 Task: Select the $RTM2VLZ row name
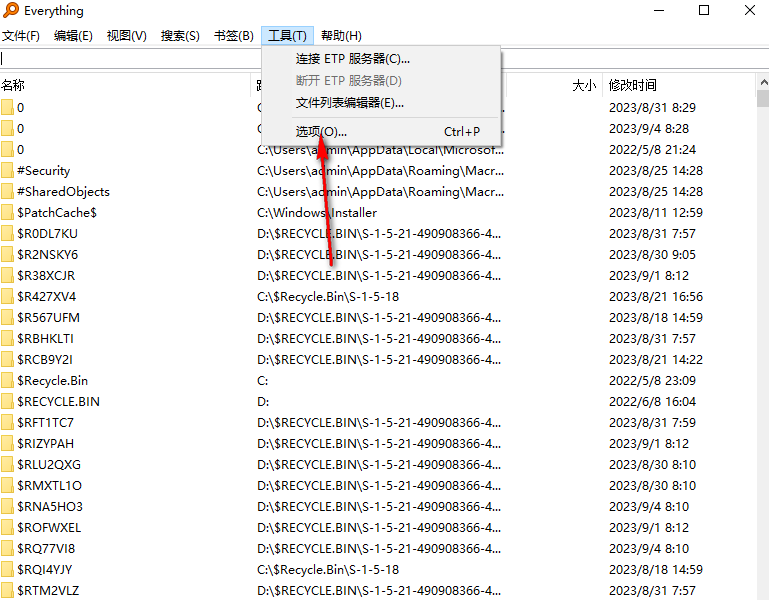point(48,591)
